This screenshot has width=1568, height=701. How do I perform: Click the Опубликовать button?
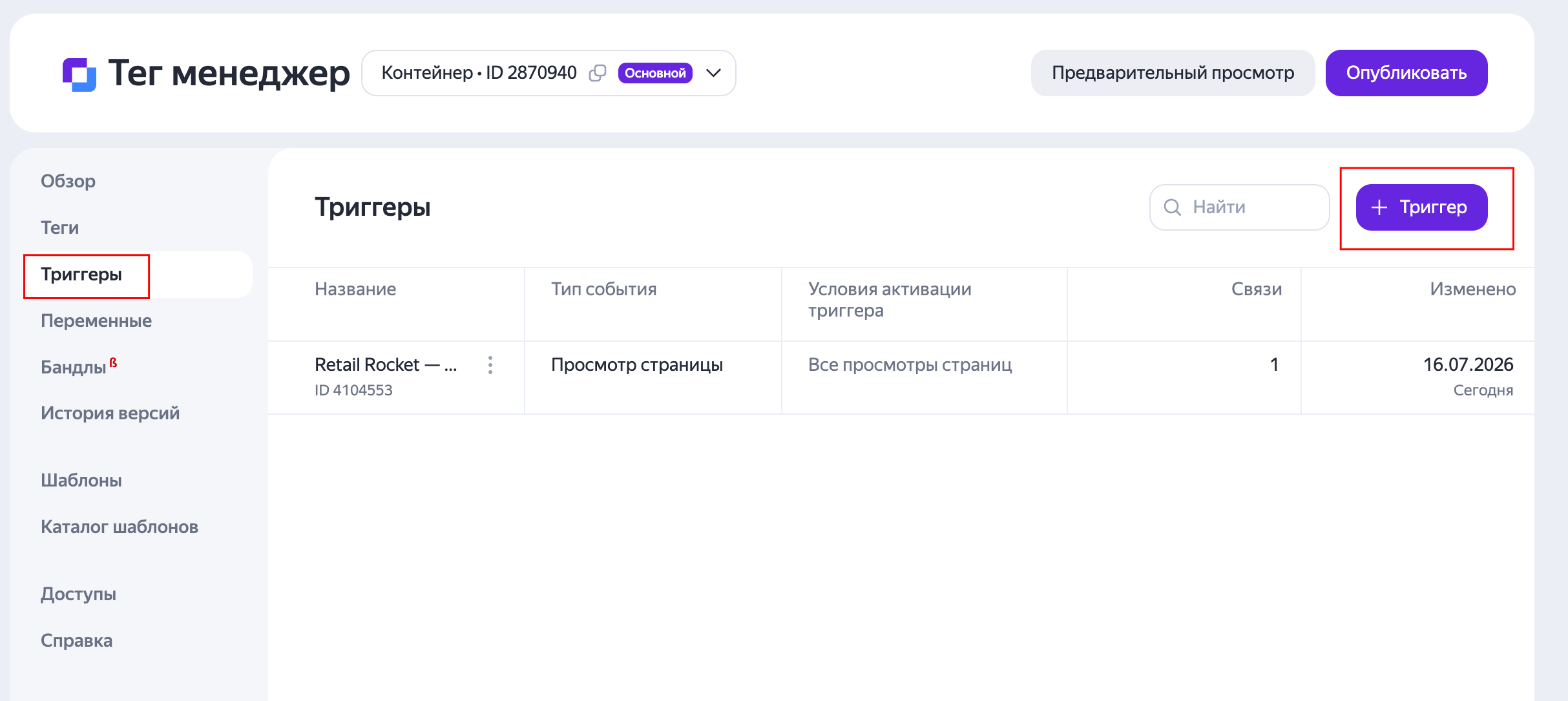pyautogui.click(x=1406, y=73)
